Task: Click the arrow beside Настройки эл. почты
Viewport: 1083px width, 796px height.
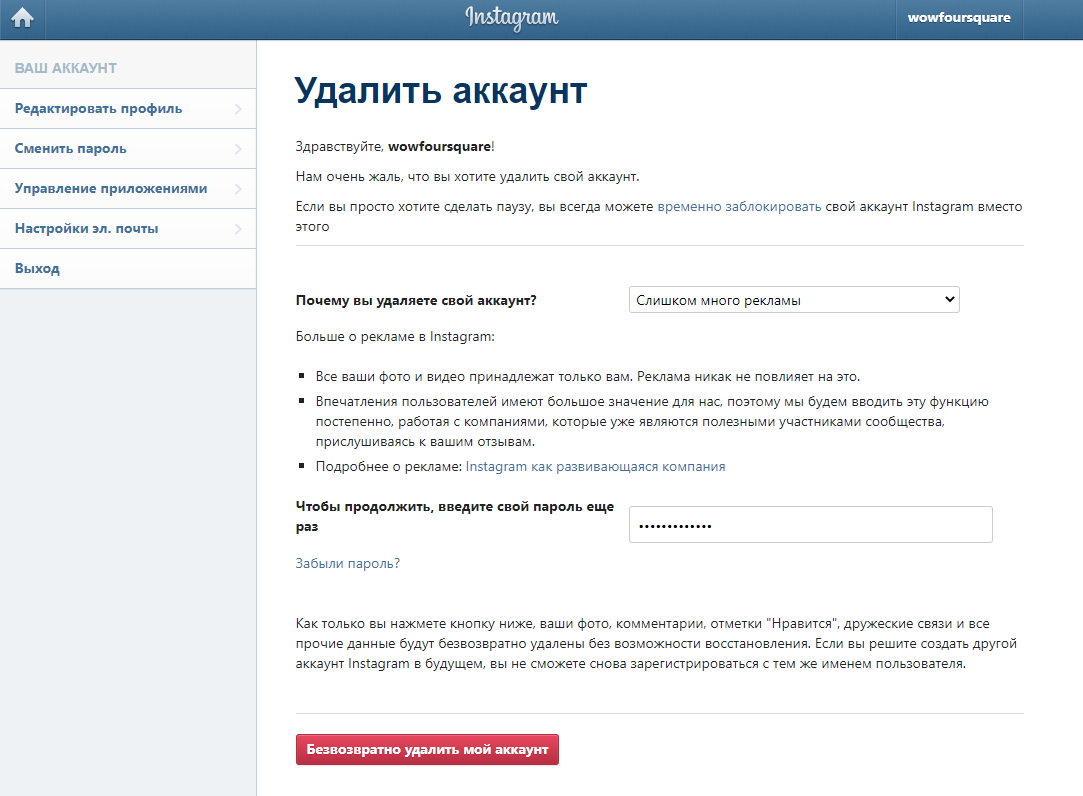Action: (x=238, y=229)
